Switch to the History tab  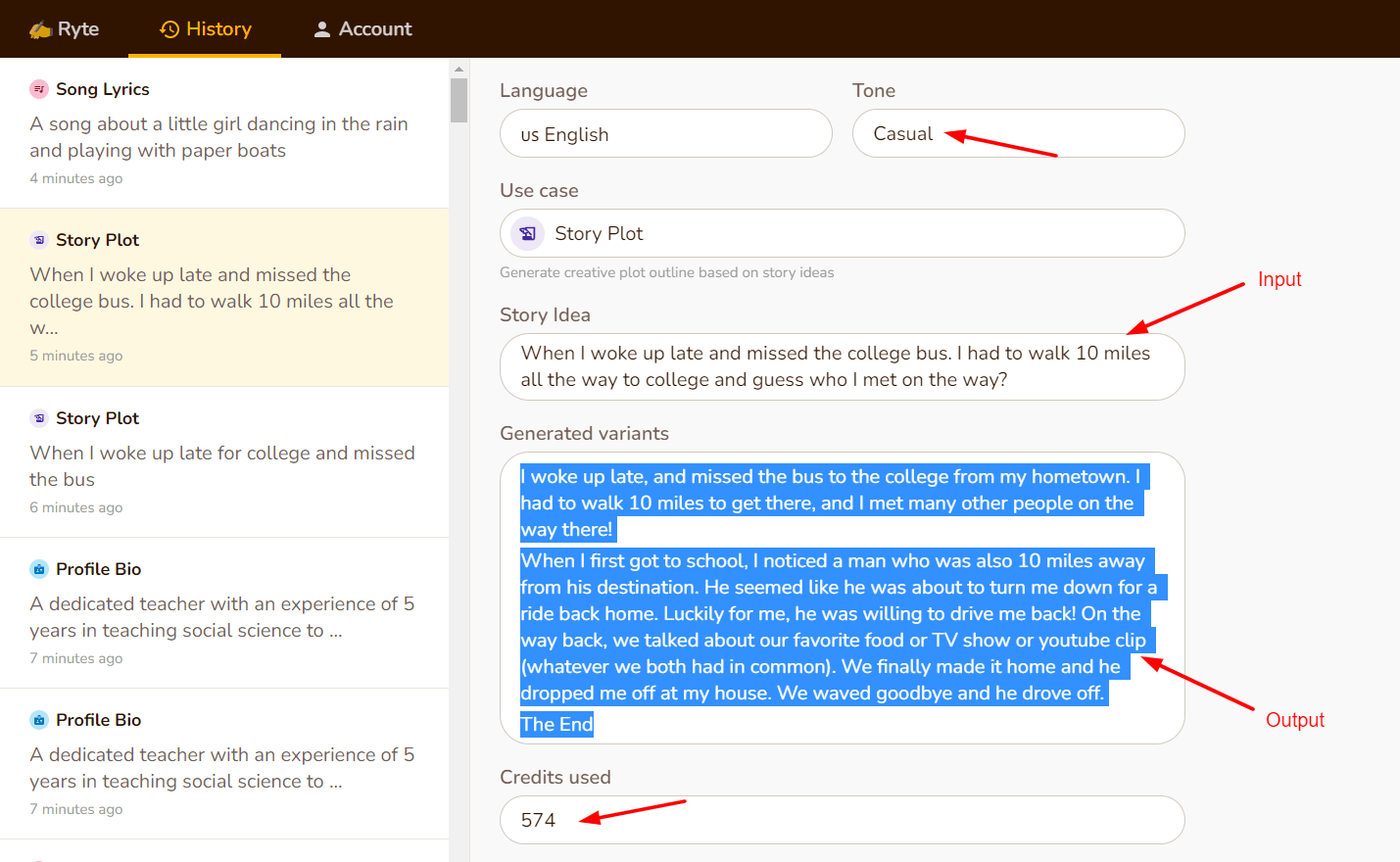(205, 29)
